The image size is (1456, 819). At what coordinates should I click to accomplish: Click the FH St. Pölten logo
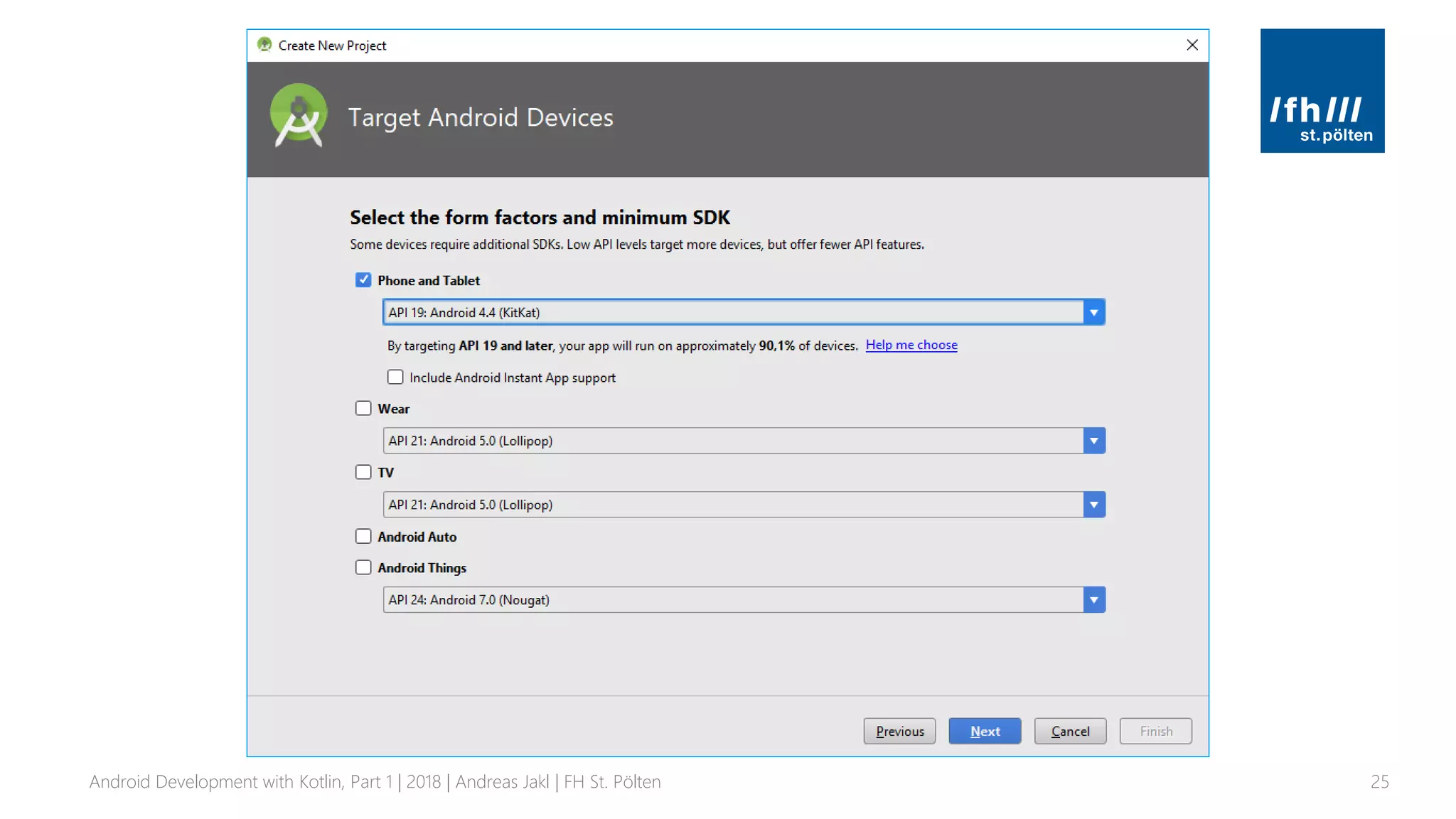click(1322, 91)
